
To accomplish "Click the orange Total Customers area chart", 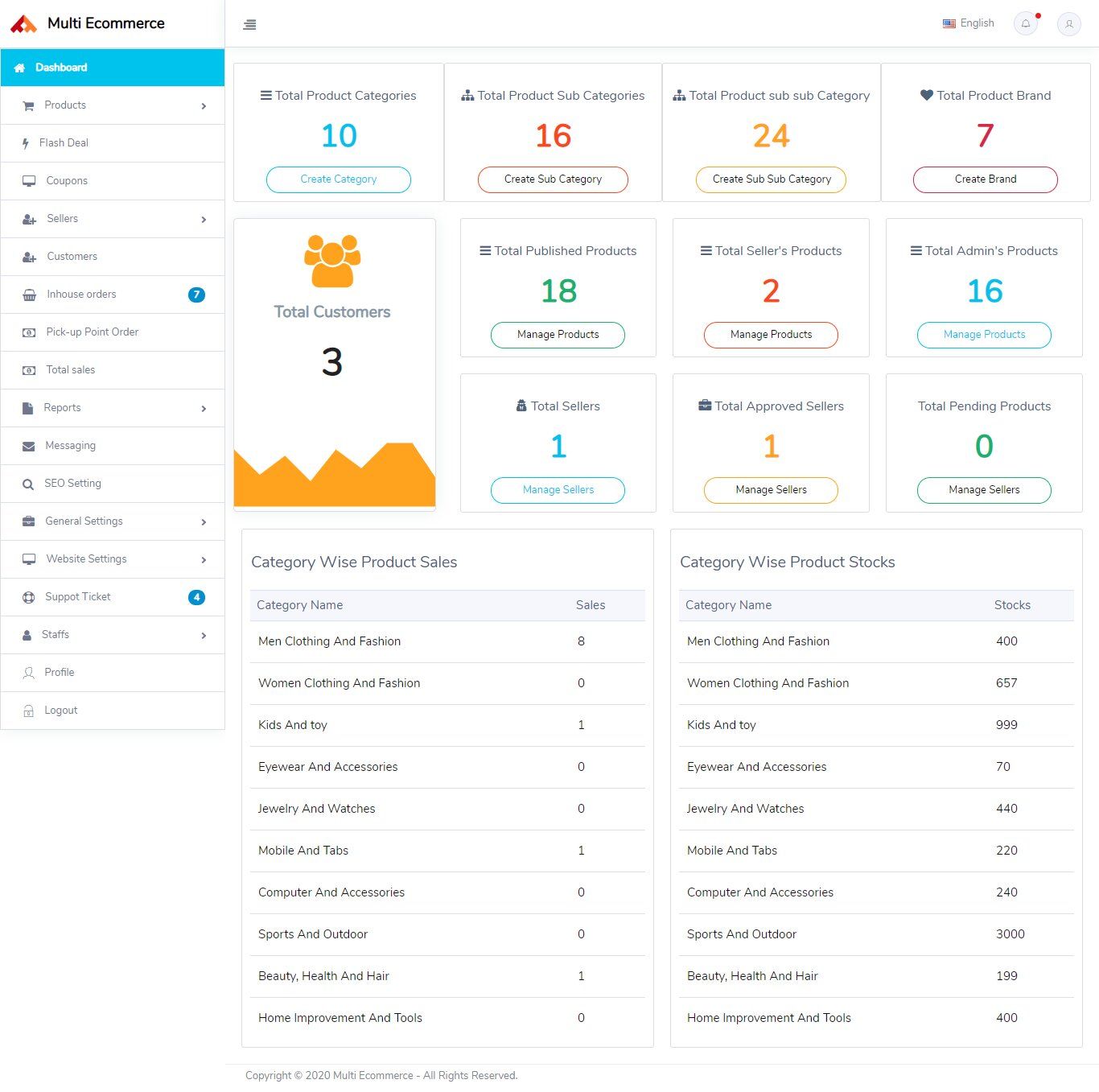I will [335, 475].
